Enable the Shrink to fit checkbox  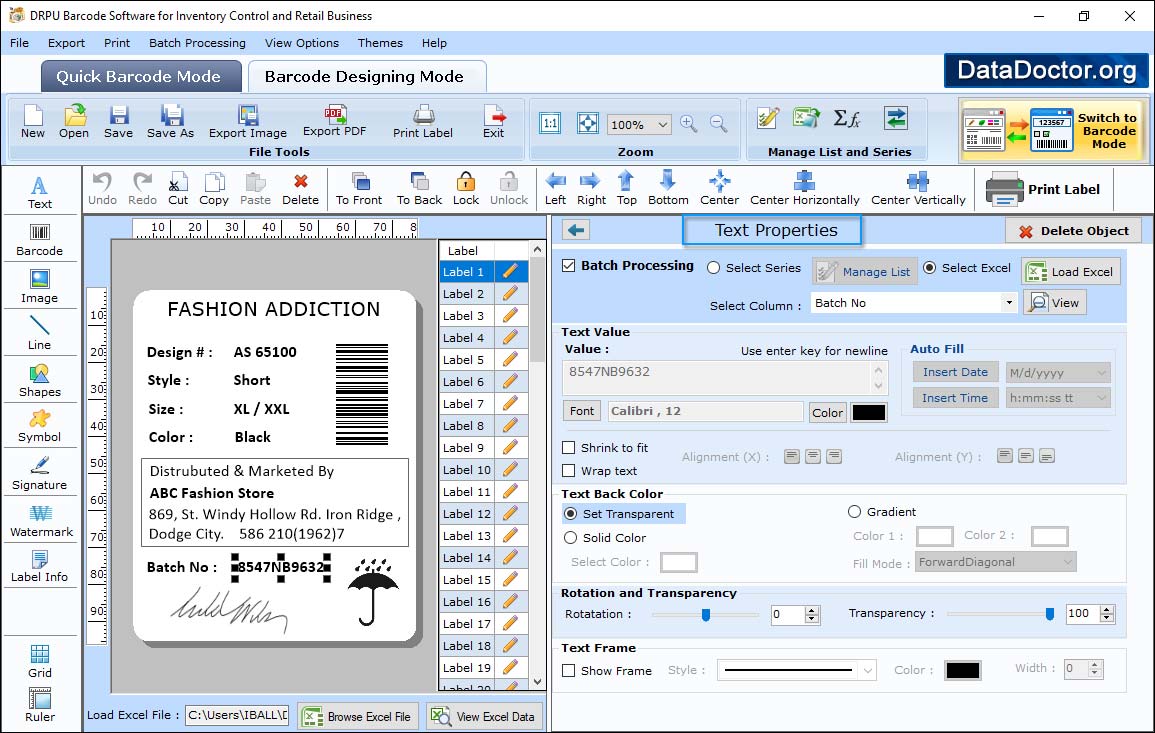[x=569, y=448]
